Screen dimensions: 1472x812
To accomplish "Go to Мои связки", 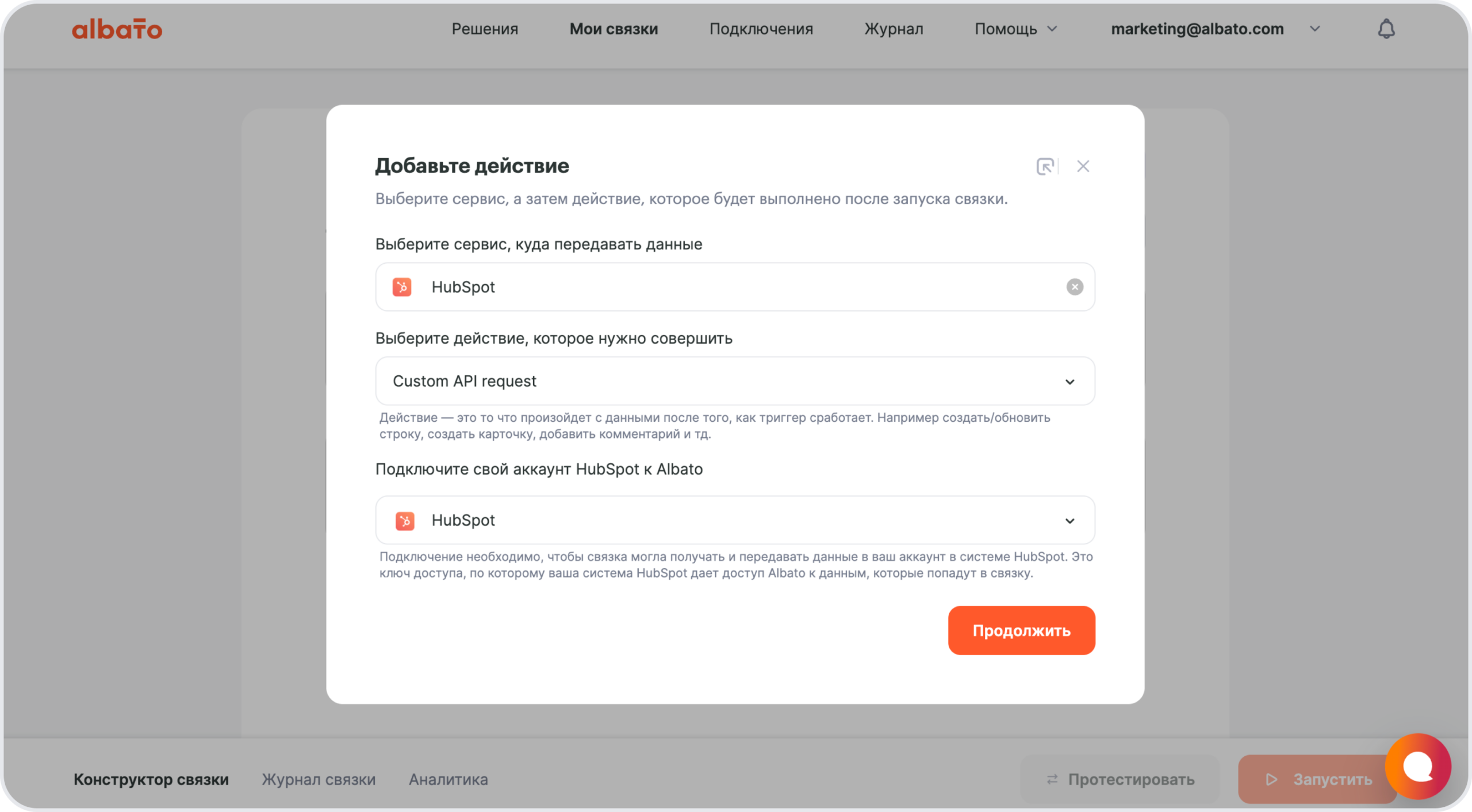I will click(613, 29).
